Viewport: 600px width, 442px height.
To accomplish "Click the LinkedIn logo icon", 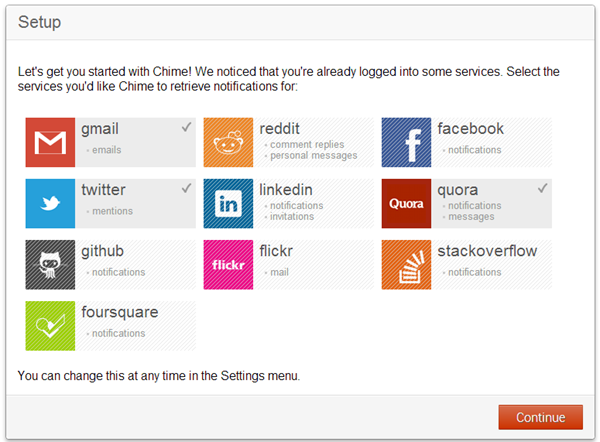I will (229, 204).
